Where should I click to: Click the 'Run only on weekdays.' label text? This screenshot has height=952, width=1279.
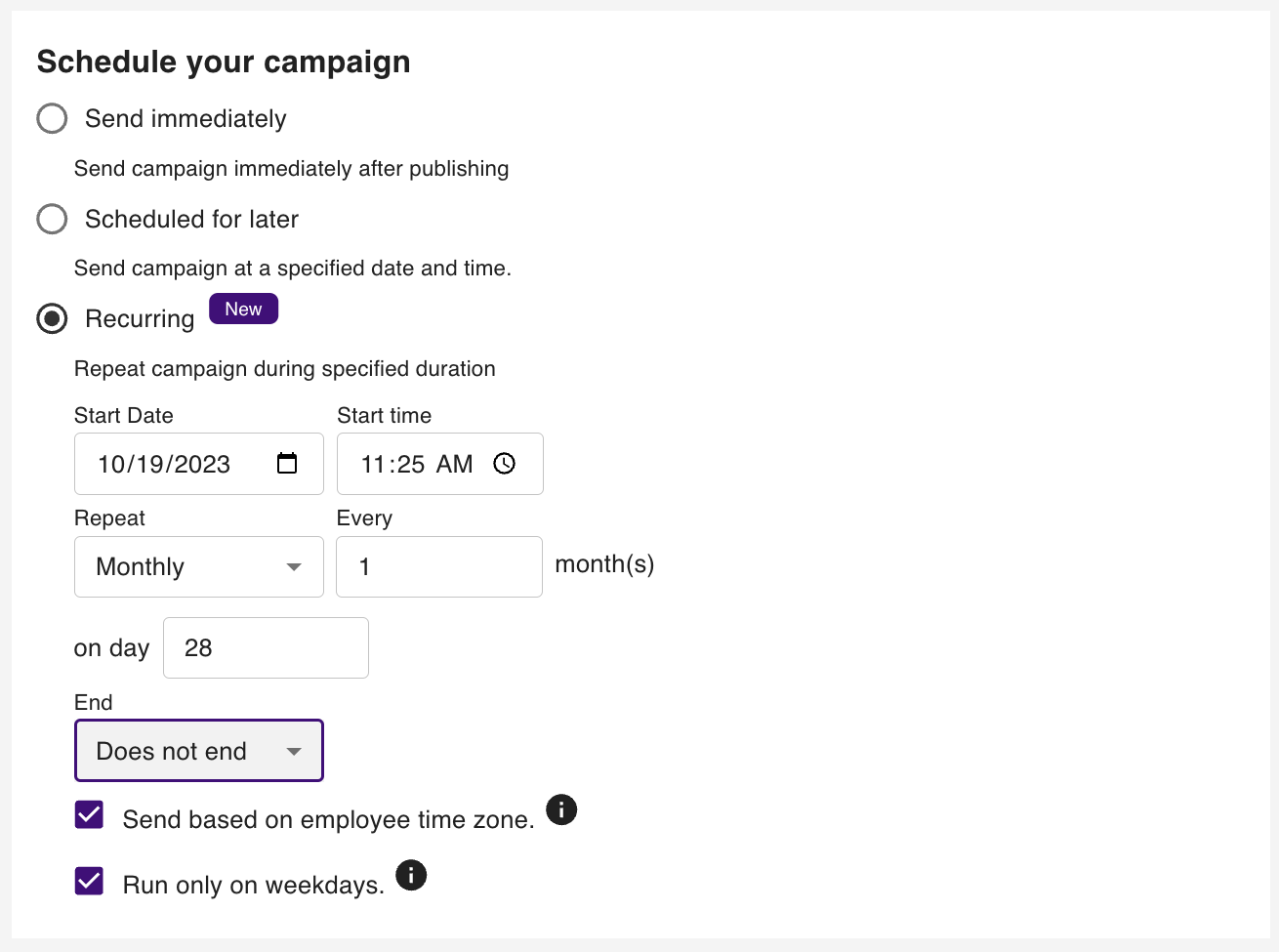click(253, 886)
